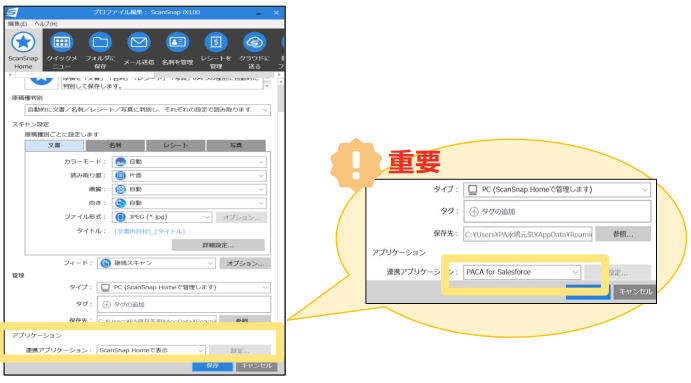
Task: Switch to the 文書 tab
Action: tap(54, 145)
